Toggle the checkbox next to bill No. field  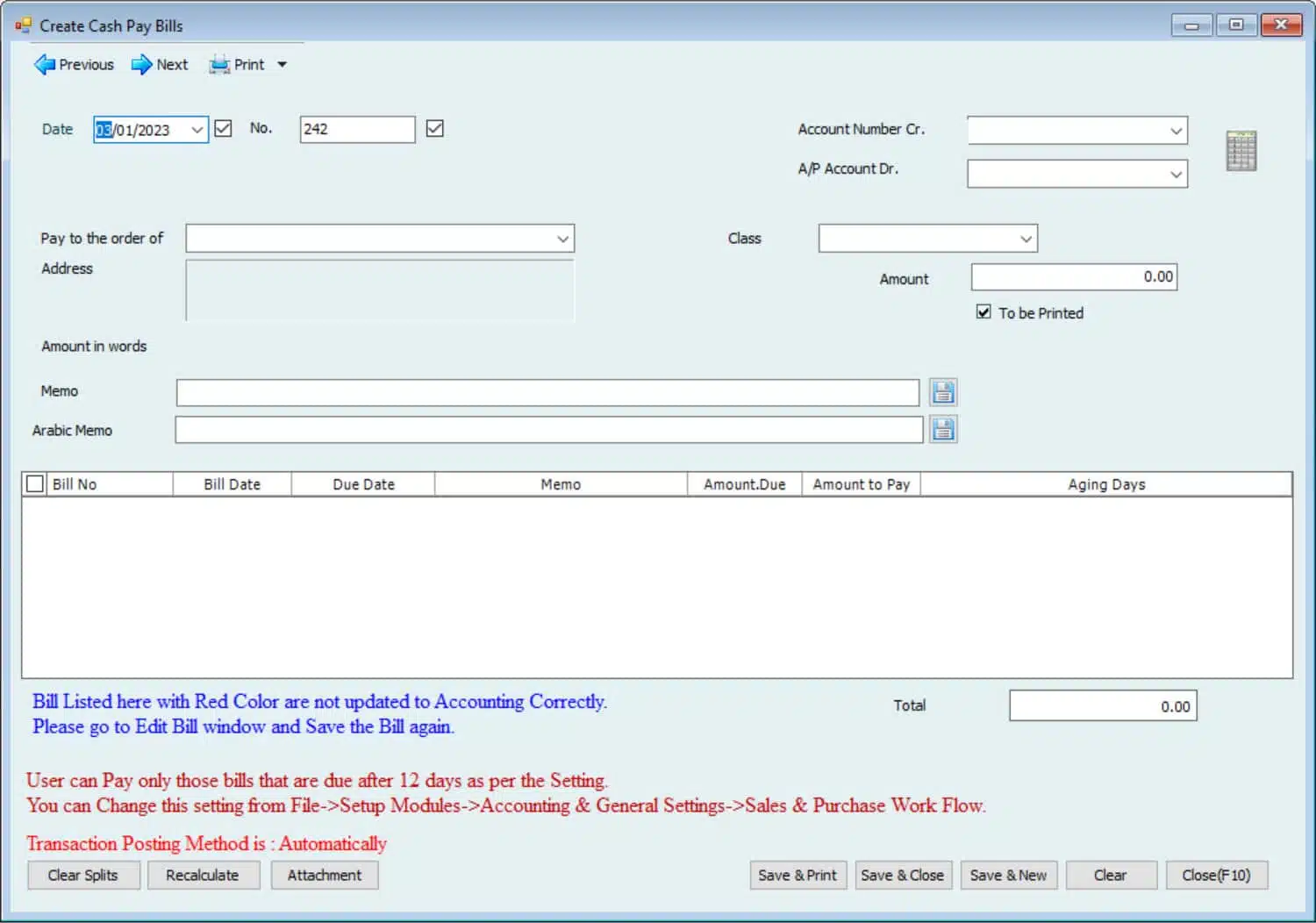click(434, 129)
